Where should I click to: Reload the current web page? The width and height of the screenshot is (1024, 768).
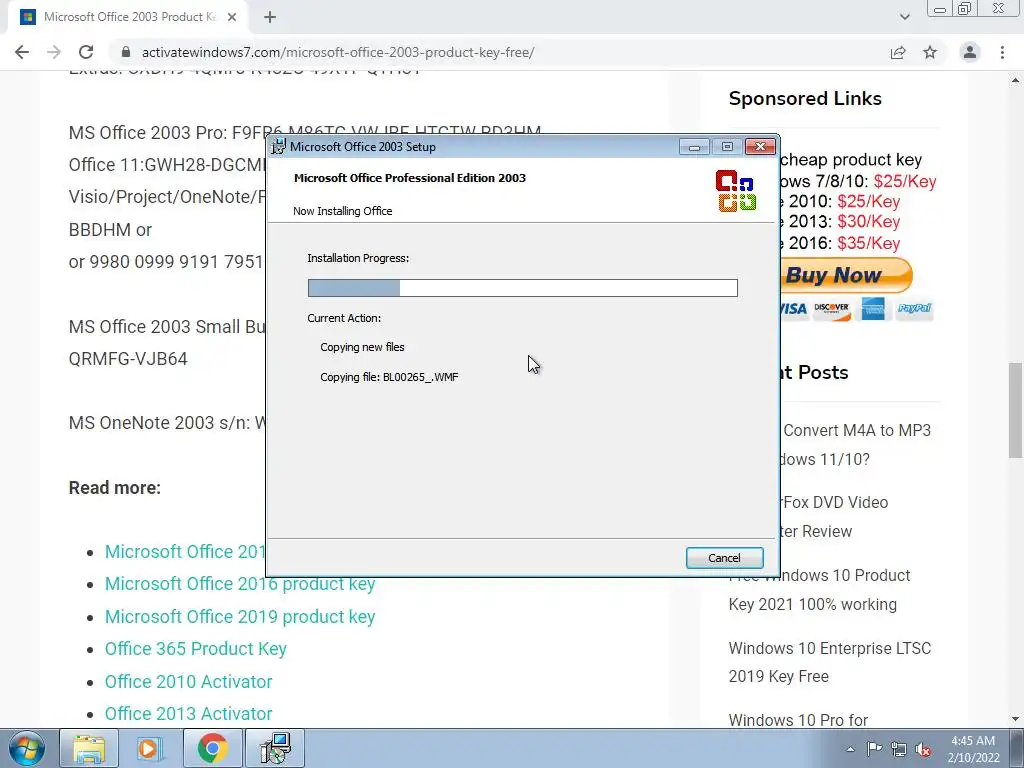[x=86, y=52]
